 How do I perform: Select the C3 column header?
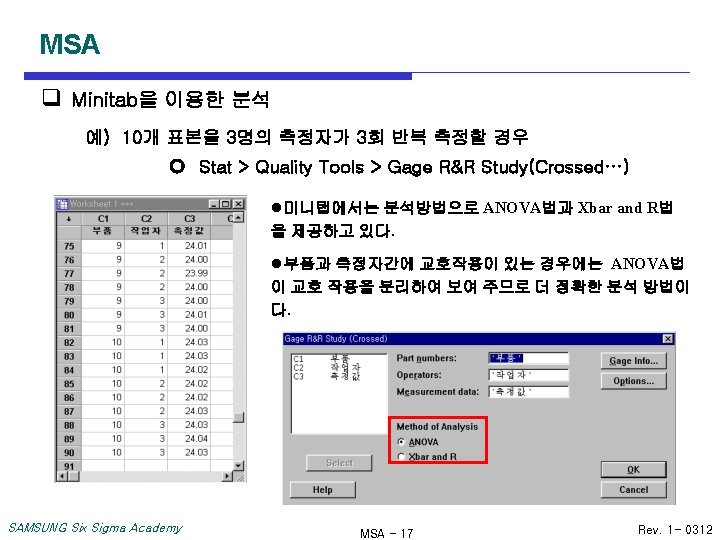point(190,219)
